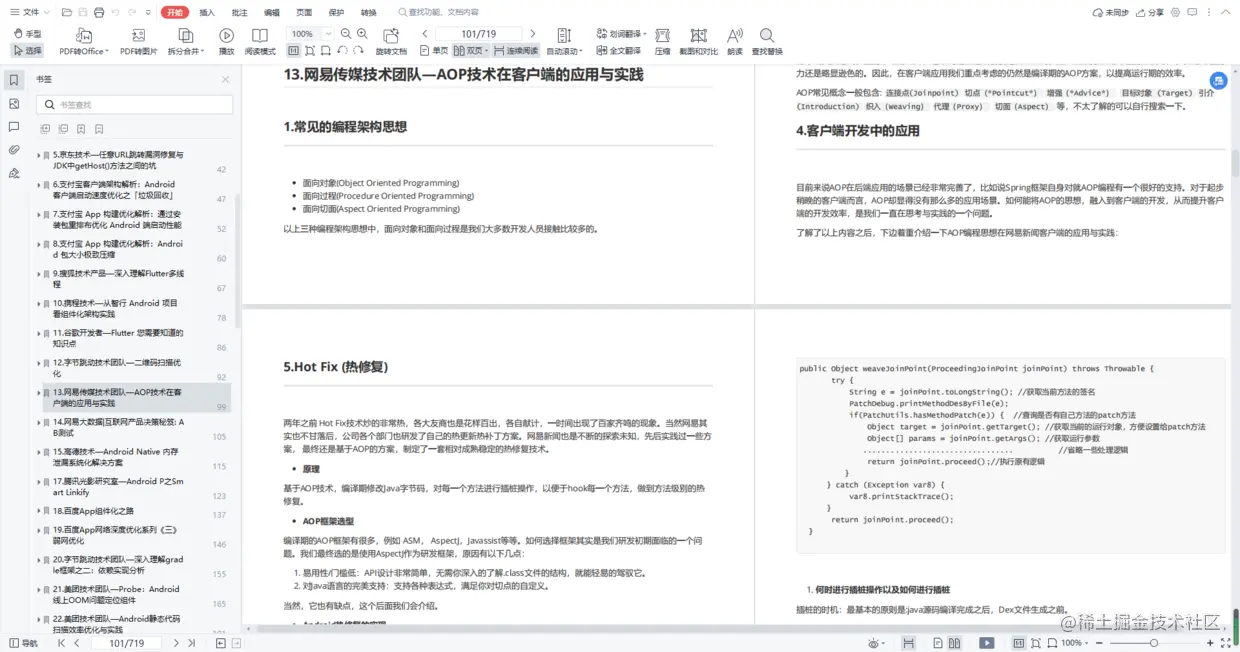Toggle actual size fit button
This screenshot has height=652, width=1240.
point(293,50)
